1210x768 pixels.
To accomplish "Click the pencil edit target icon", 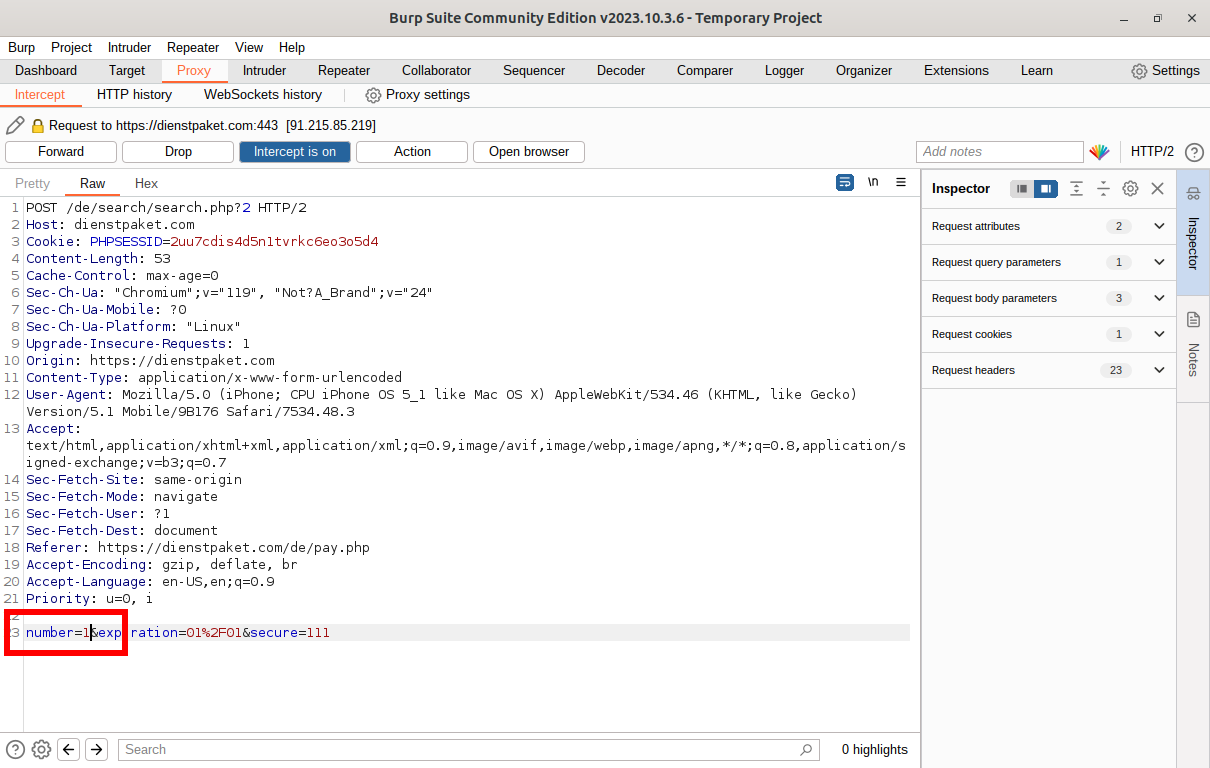I will point(15,125).
